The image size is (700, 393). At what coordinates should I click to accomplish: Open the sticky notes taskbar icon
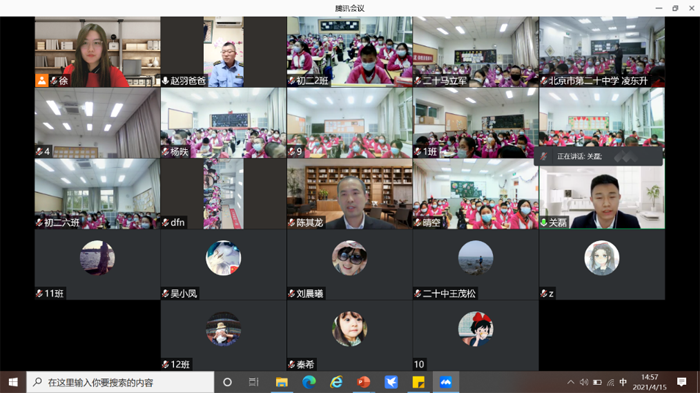click(418, 382)
